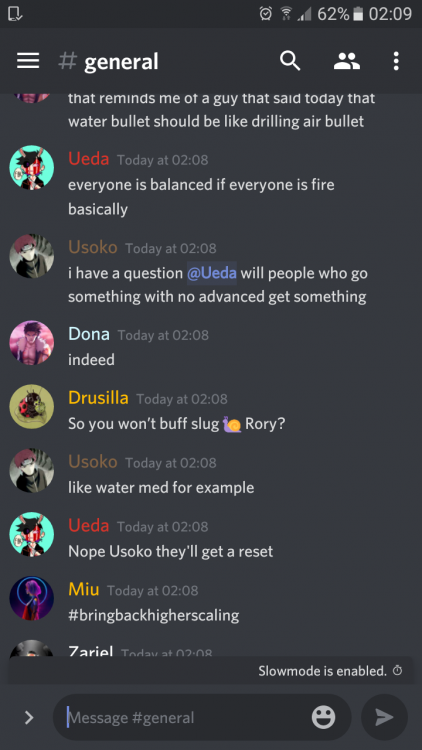Open the emoji picker smiley
422x750 pixels.
pyautogui.click(x=323, y=717)
